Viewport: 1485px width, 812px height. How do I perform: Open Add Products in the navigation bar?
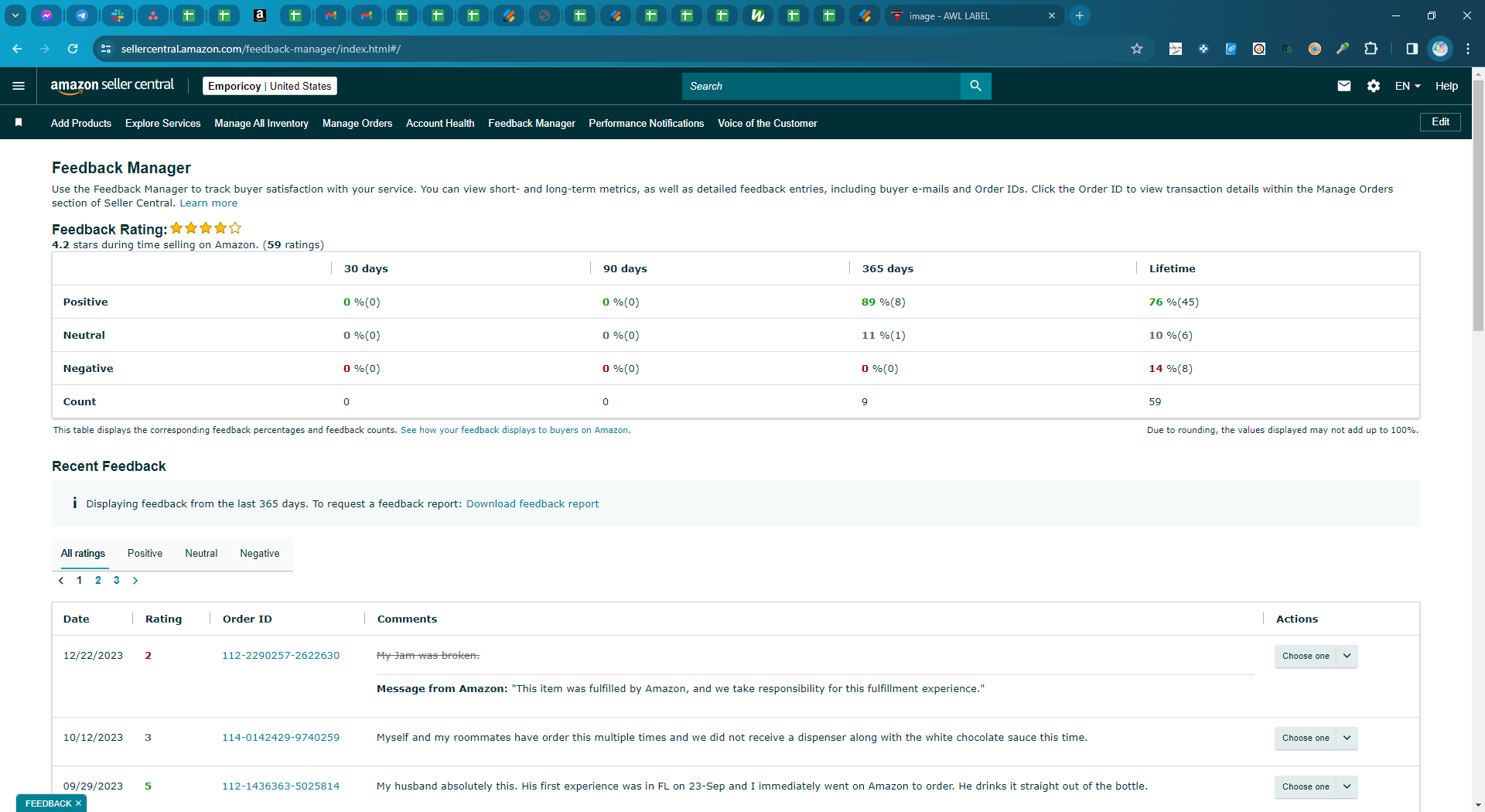click(x=81, y=123)
